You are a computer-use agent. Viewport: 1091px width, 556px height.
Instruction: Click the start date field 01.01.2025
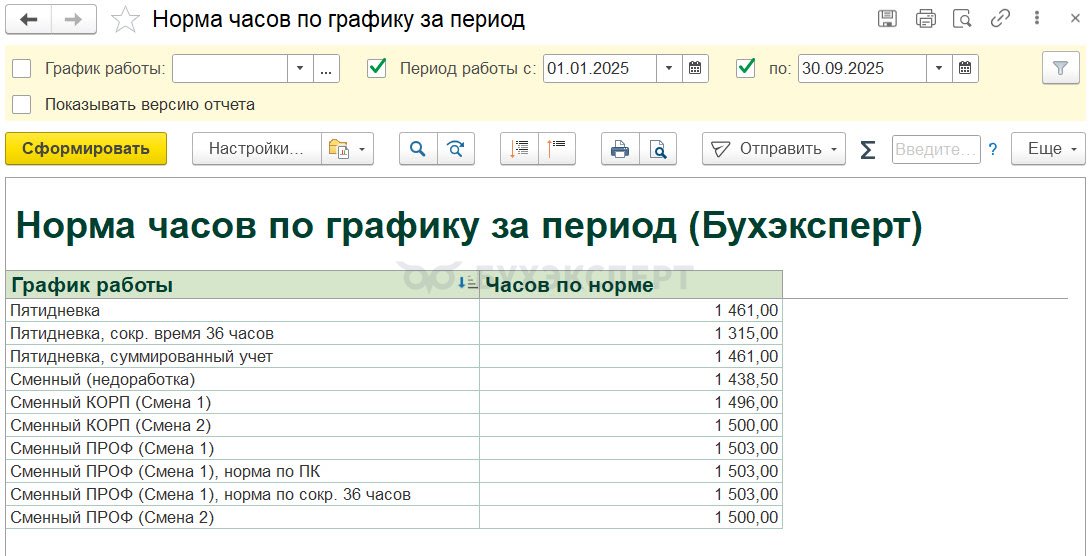599,68
